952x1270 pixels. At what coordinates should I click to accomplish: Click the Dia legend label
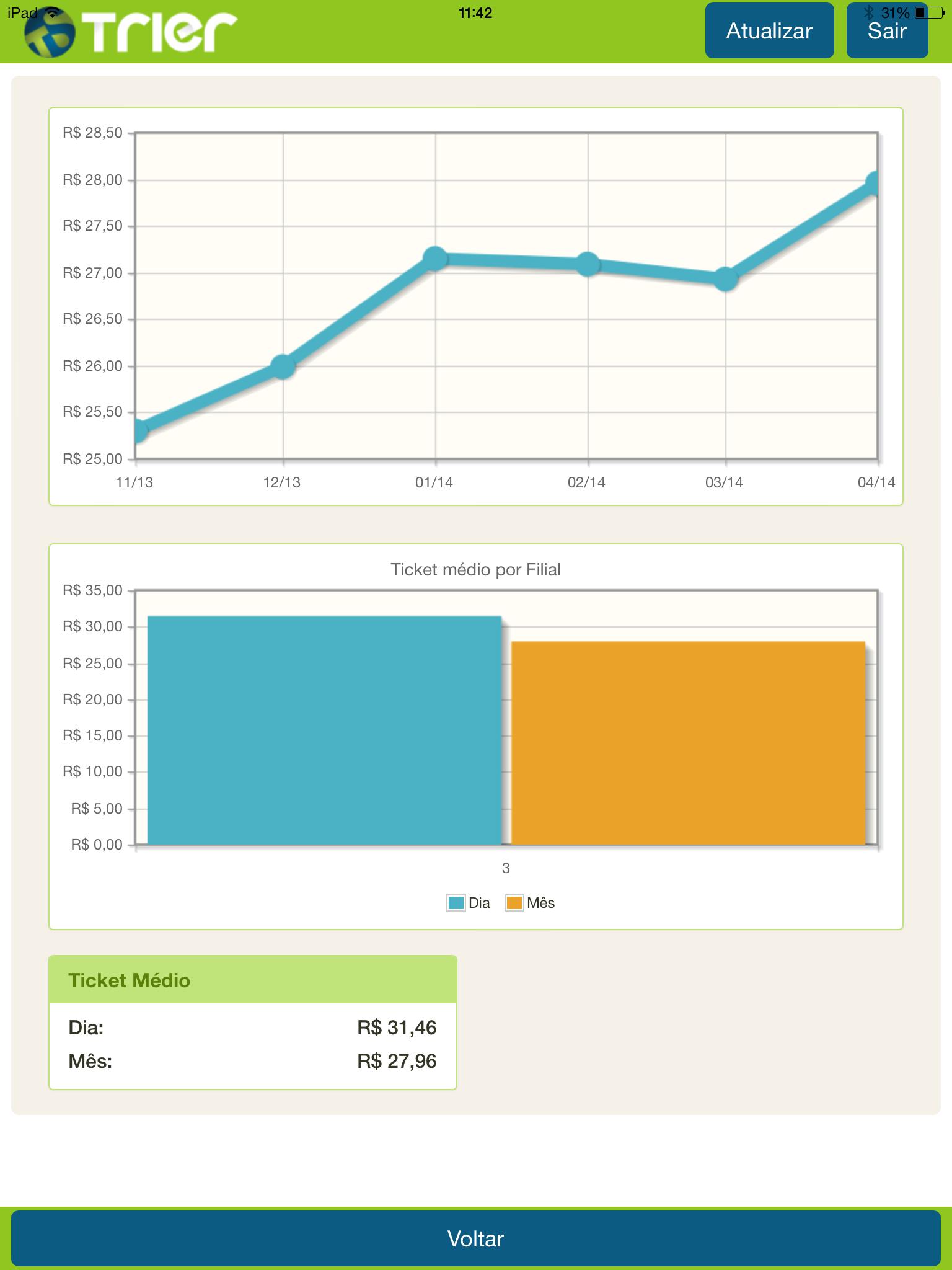[x=479, y=903]
